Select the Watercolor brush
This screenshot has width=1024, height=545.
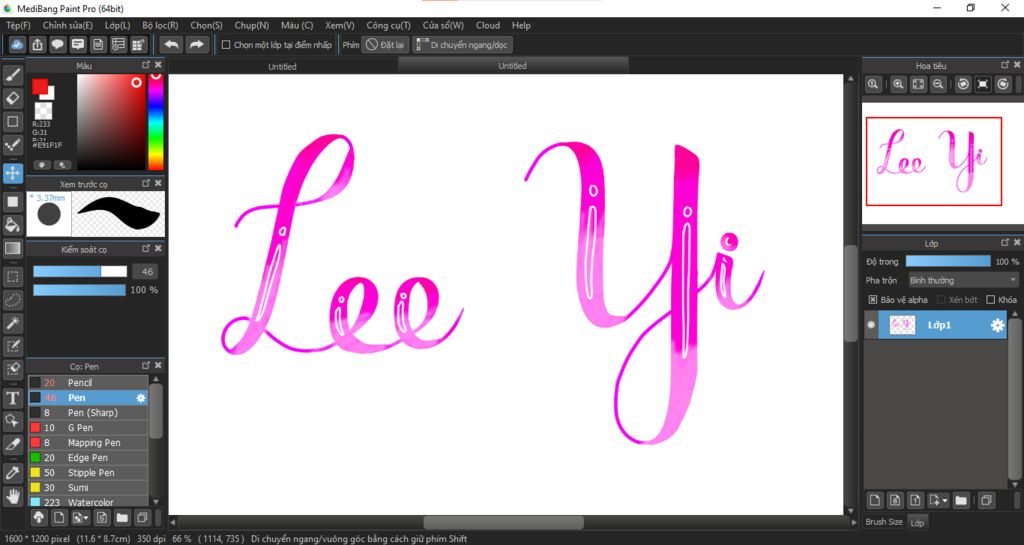[88, 502]
